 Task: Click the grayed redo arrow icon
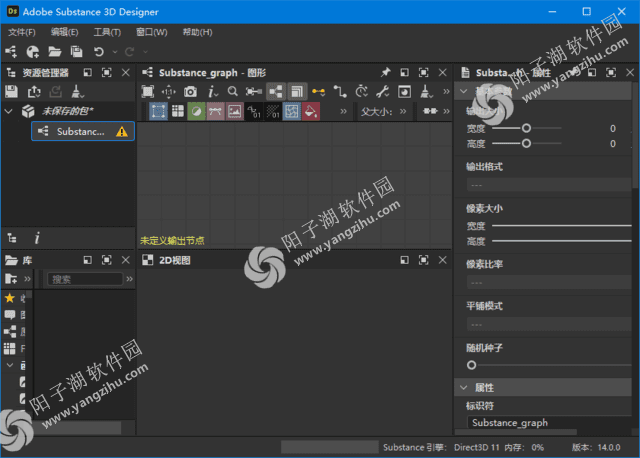coord(129,52)
